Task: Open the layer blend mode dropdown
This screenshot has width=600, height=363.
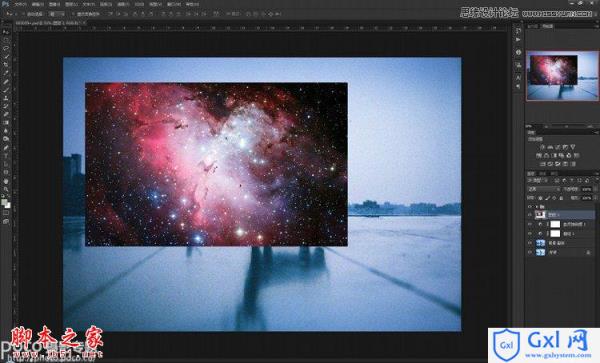Action: pyautogui.click(x=544, y=189)
